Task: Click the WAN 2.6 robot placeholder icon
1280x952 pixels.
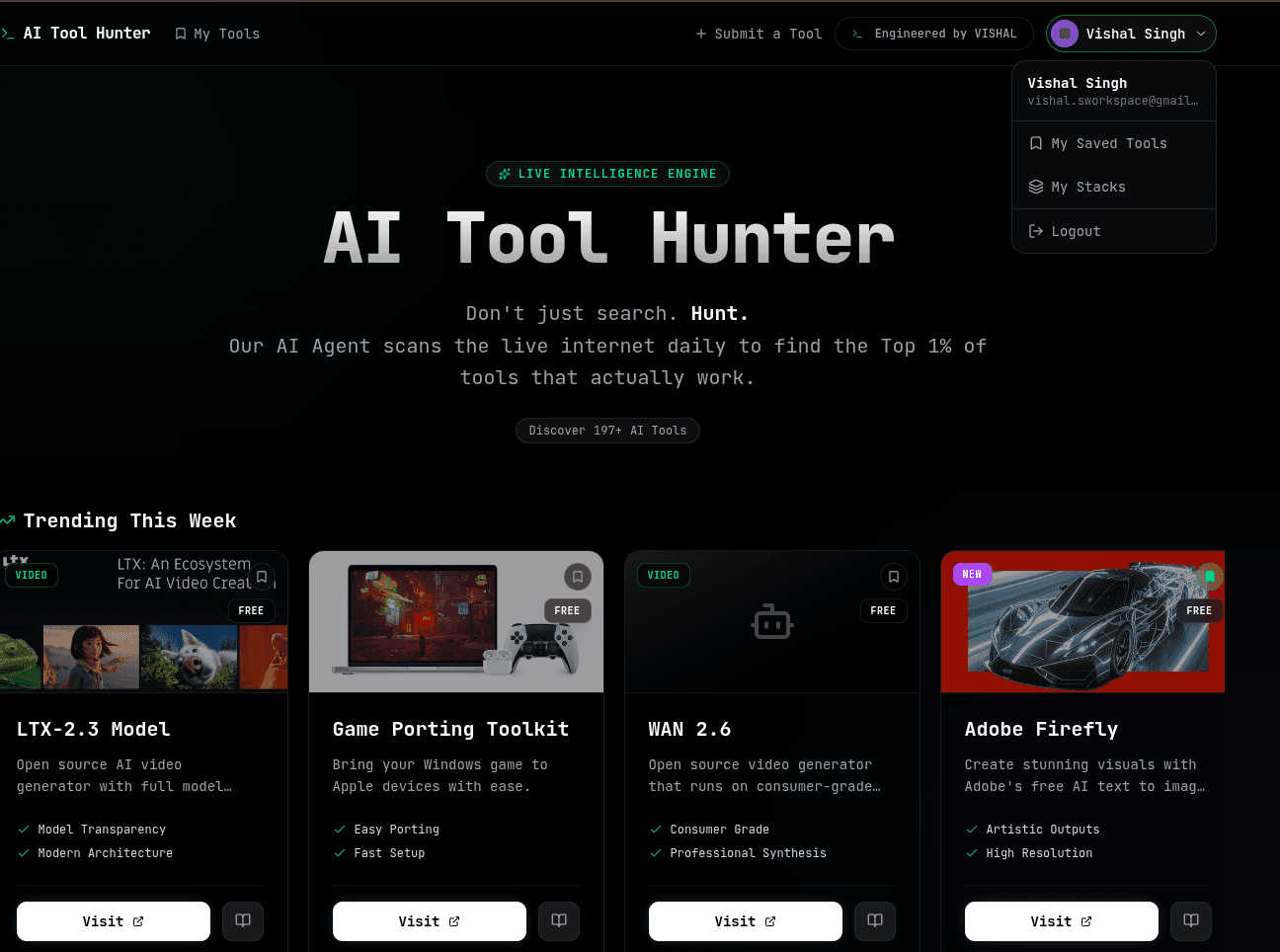Action: click(x=772, y=622)
